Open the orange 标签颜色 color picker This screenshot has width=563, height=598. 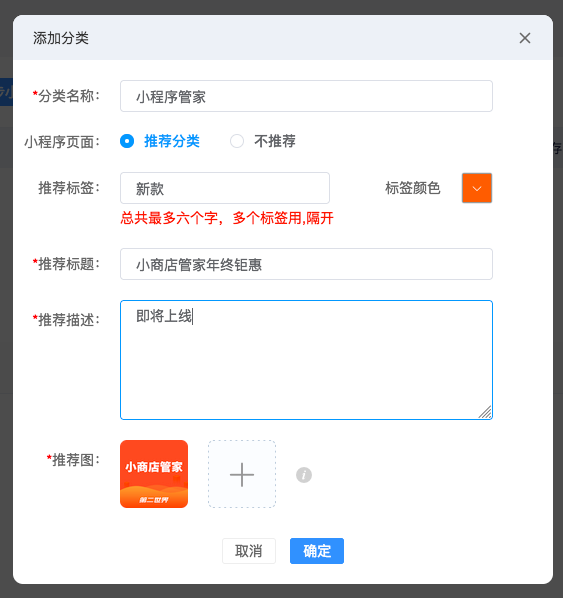(477, 188)
